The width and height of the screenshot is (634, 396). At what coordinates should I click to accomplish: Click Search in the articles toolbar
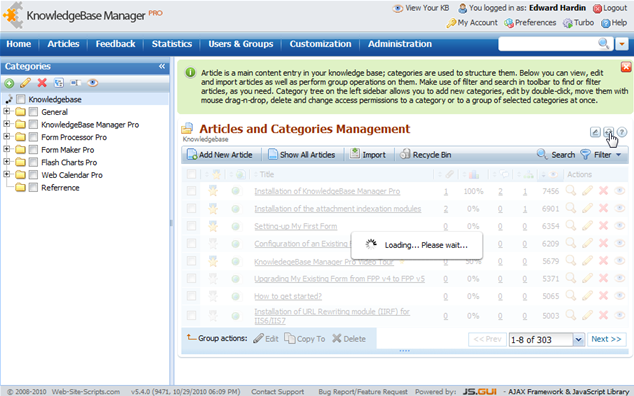556,155
